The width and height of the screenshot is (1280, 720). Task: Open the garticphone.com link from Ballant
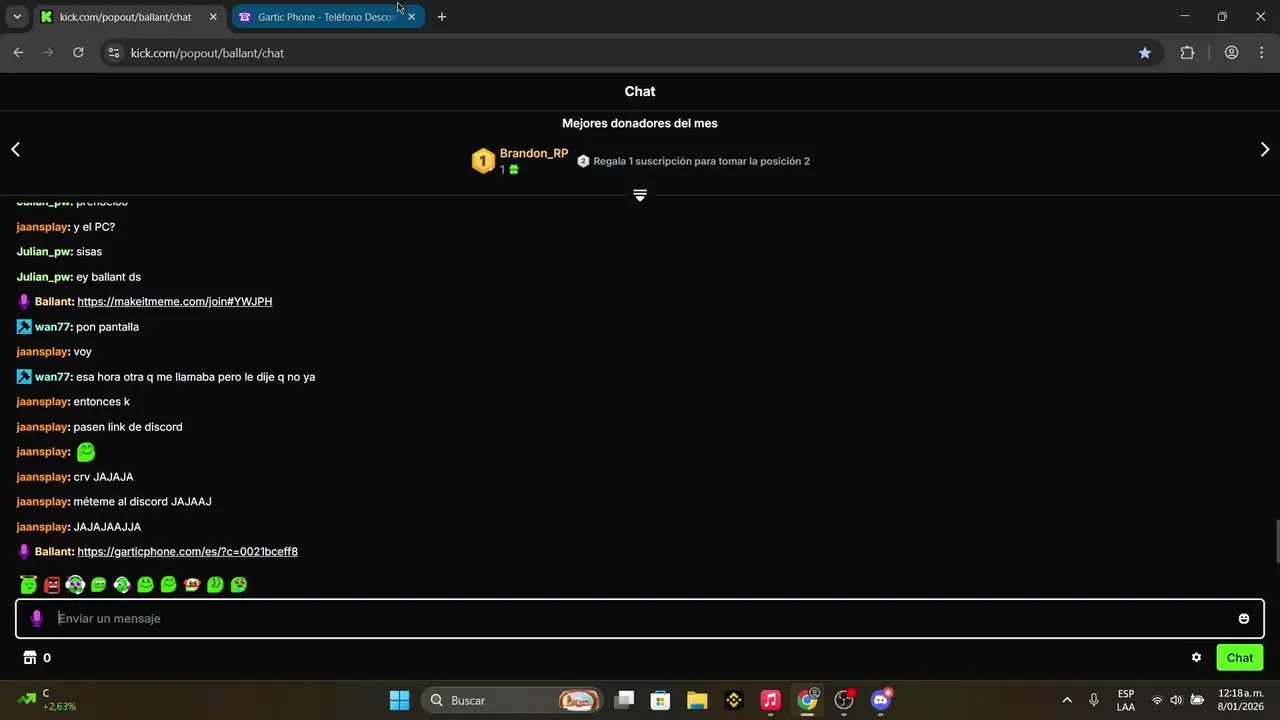click(187, 552)
